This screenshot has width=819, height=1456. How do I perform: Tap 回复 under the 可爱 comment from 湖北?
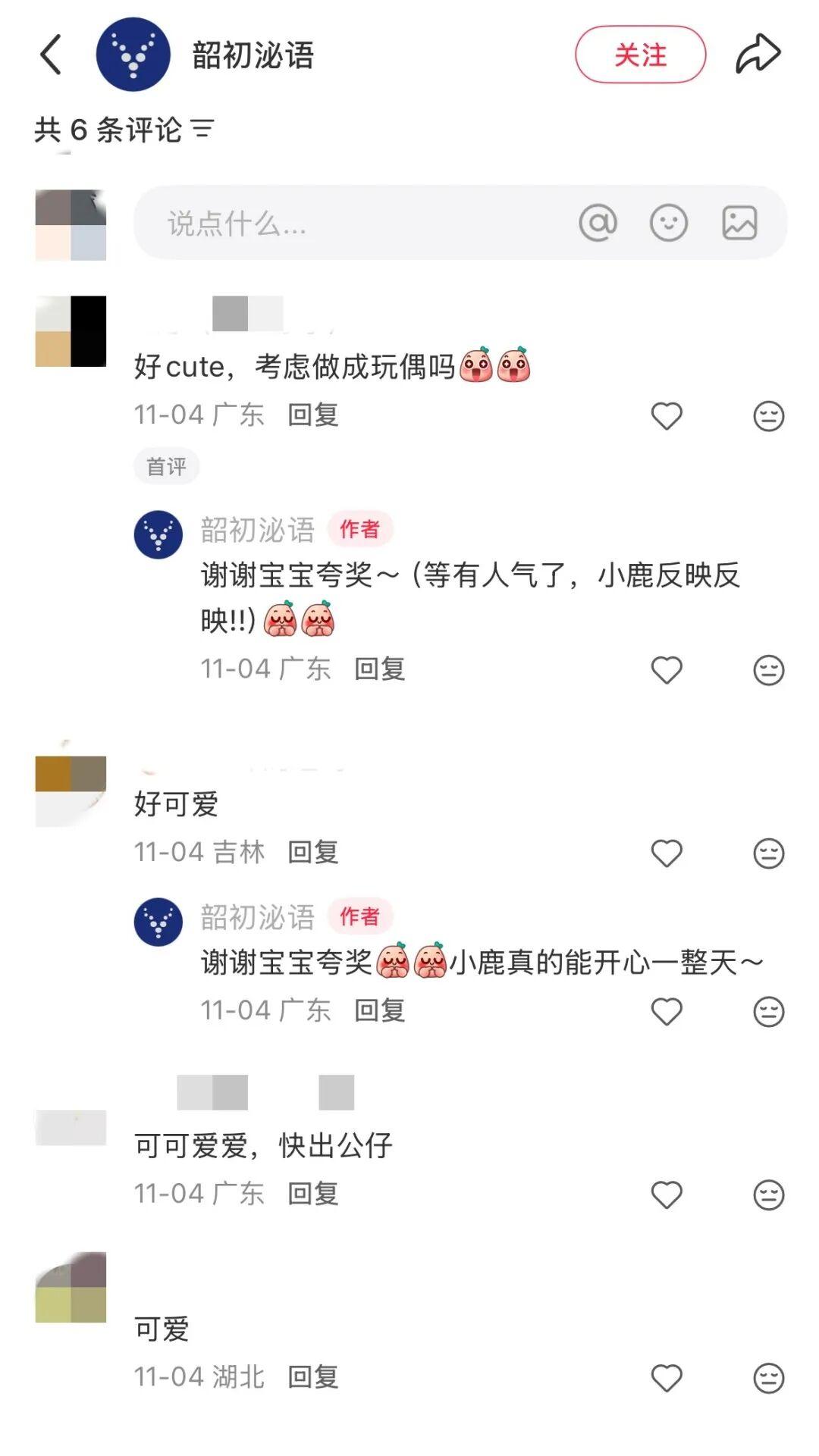(313, 1377)
